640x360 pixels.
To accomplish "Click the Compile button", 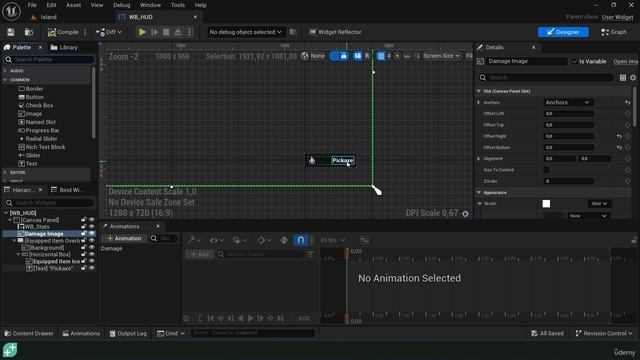I will point(63,32).
